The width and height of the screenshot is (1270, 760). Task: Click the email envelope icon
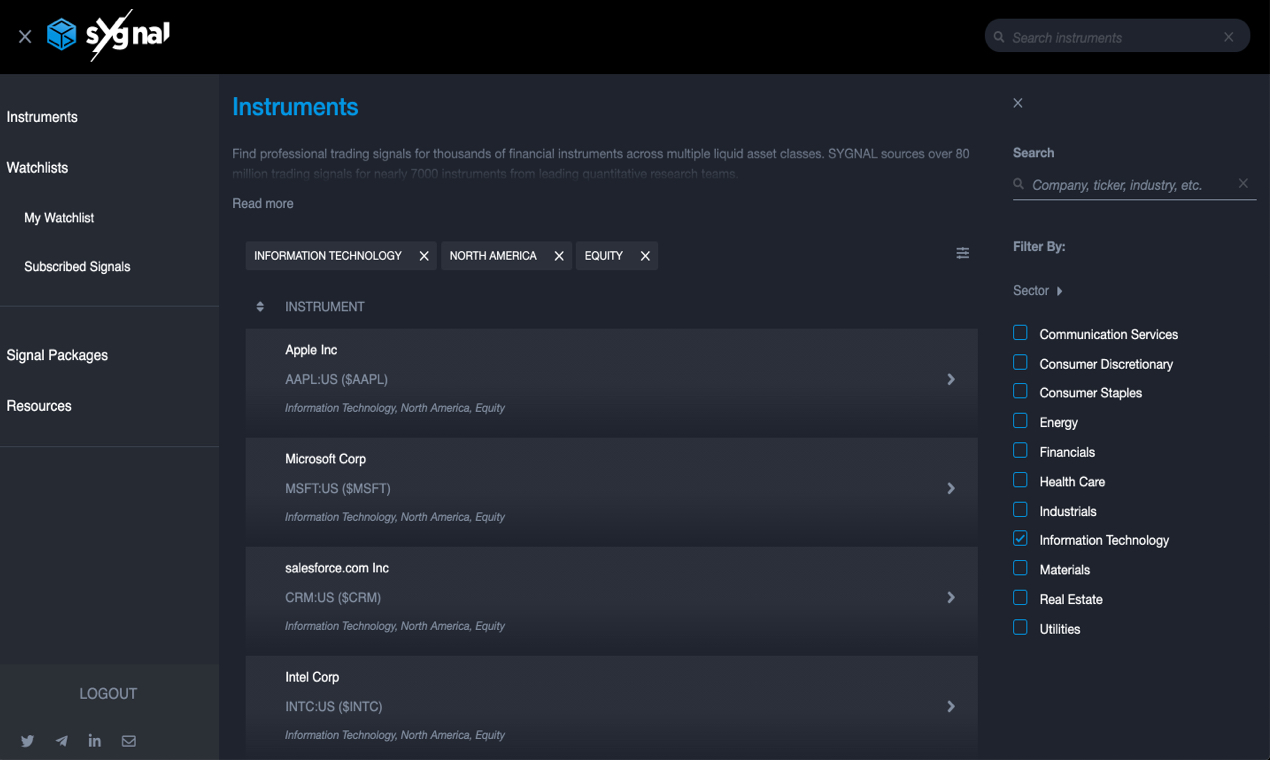click(x=129, y=741)
